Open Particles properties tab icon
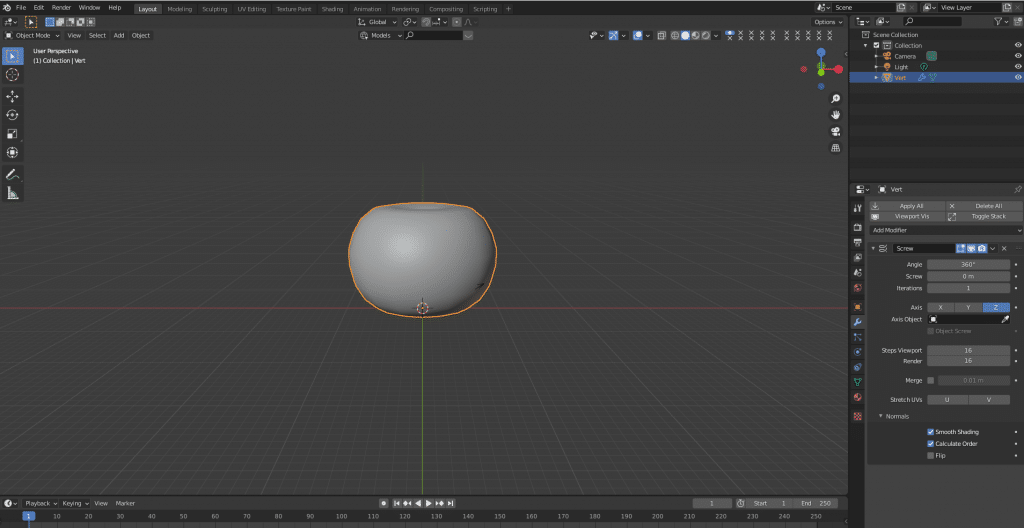This screenshot has width=1024, height=528. (857, 337)
